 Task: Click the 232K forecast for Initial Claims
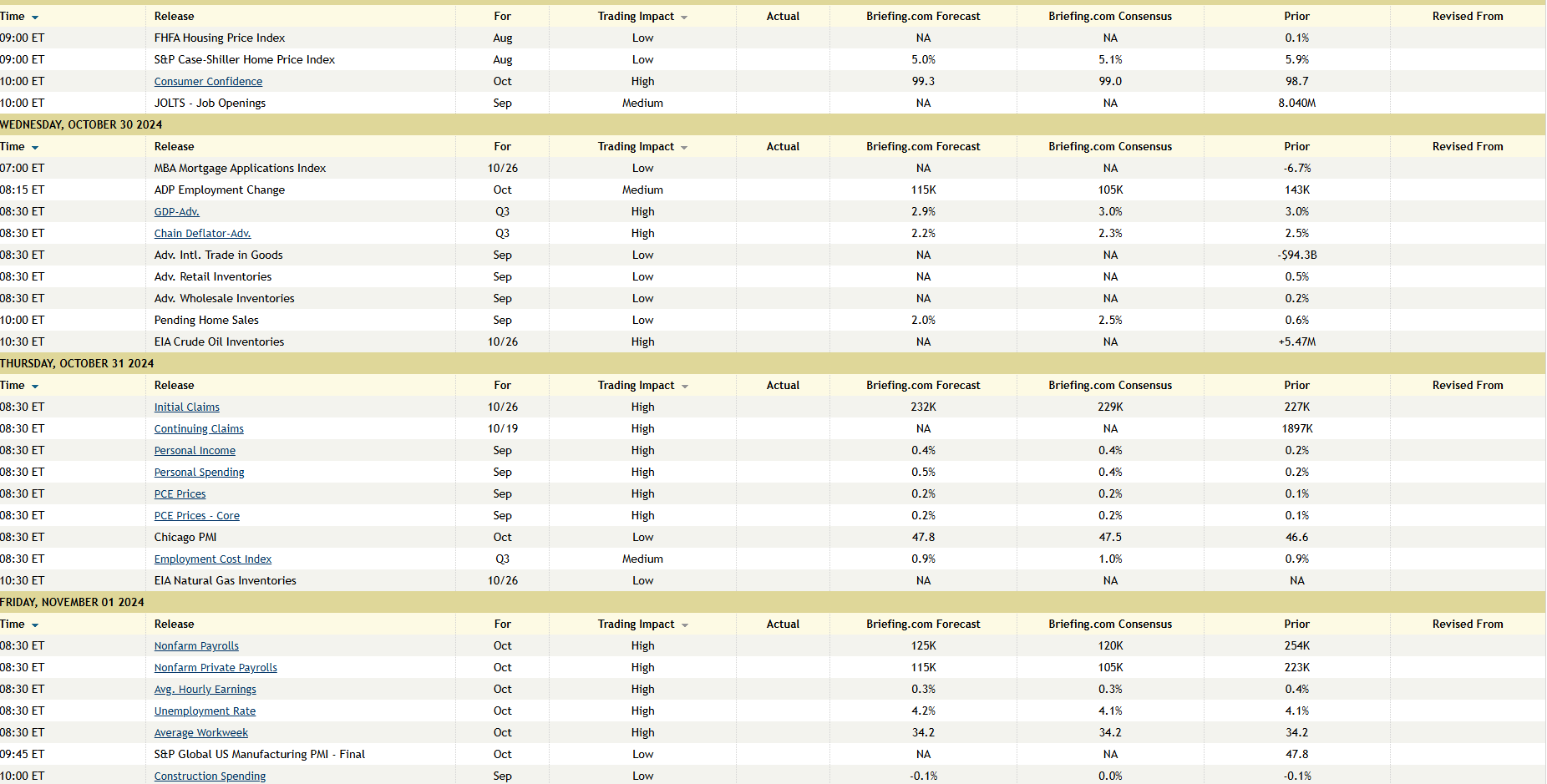click(923, 407)
